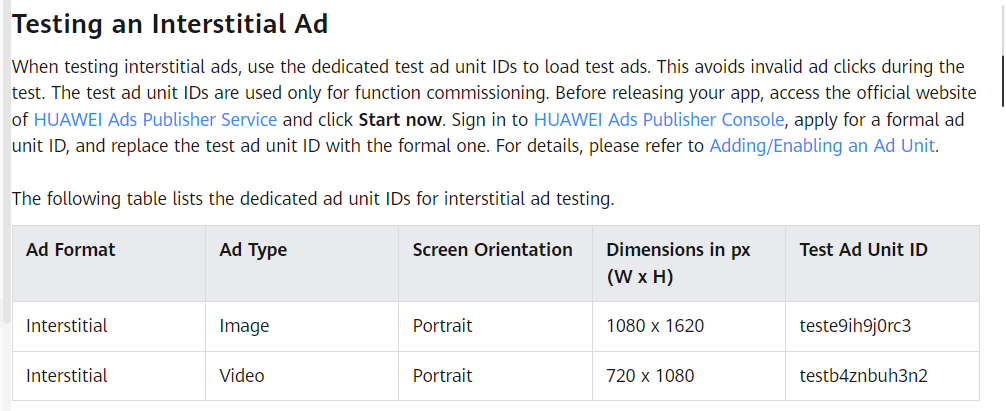The image size is (1006, 411).
Task: Click the Ad Type column header
Action: [253, 250]
